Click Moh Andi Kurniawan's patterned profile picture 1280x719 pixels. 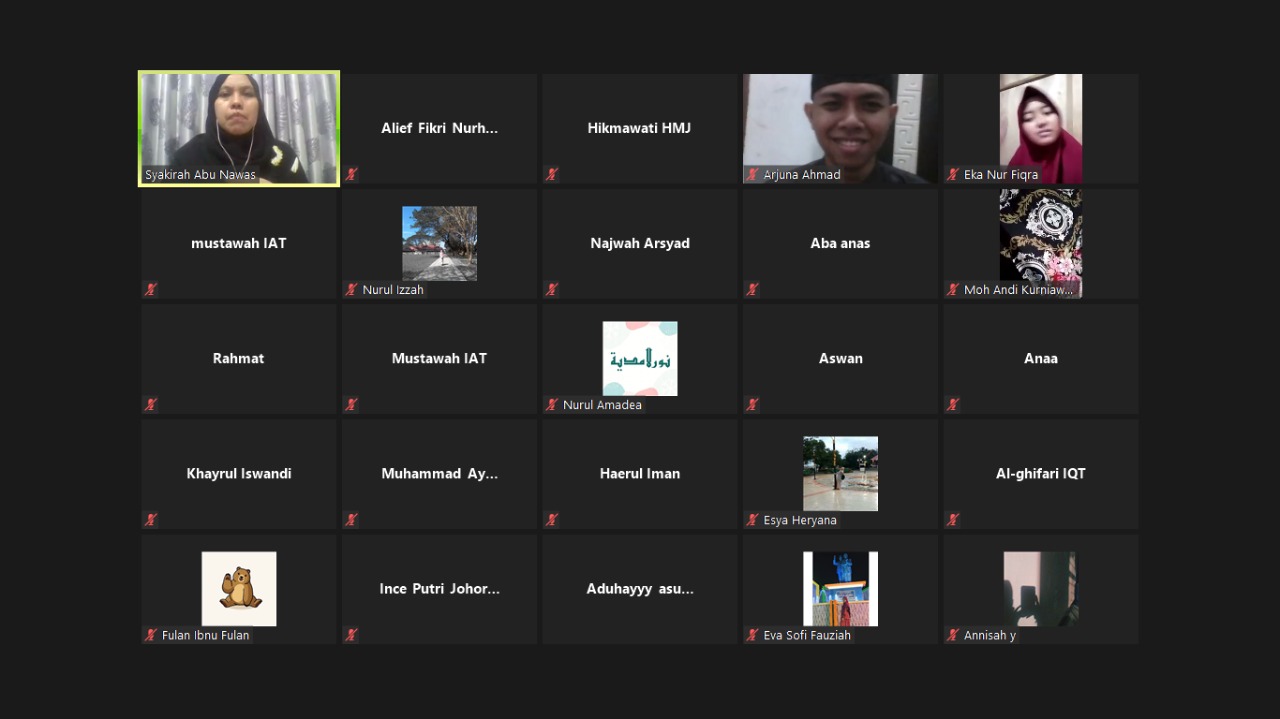pos(1040,236)
